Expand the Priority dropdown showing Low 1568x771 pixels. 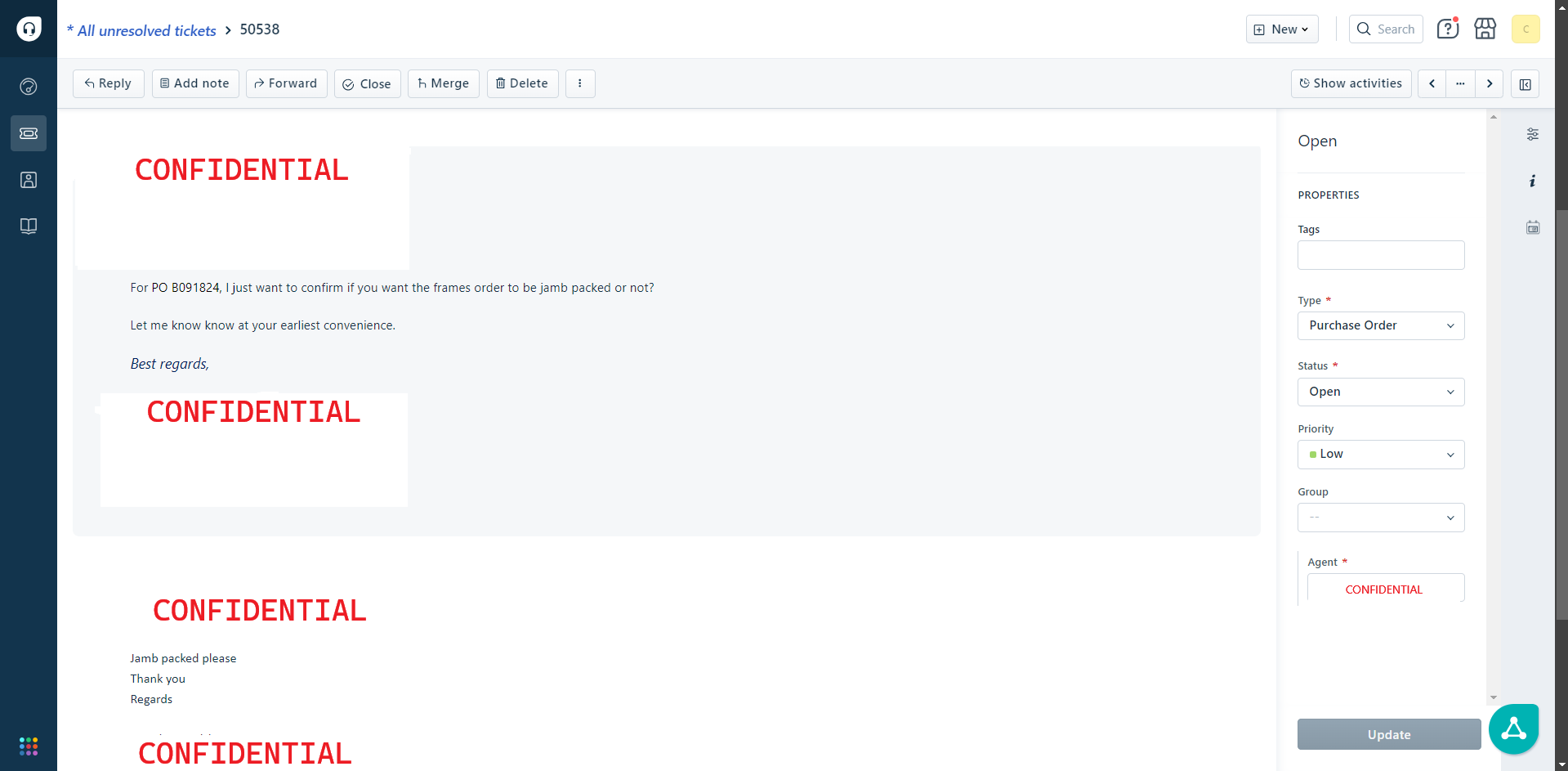[x=1381, y=455]
